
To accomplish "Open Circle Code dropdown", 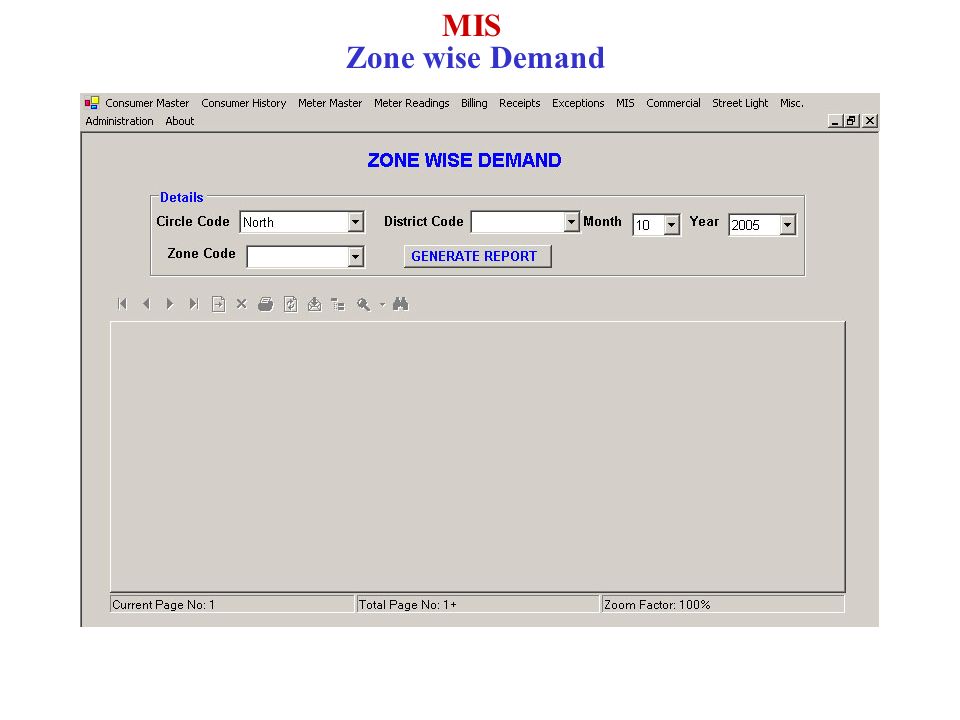I will coord(355,222).
